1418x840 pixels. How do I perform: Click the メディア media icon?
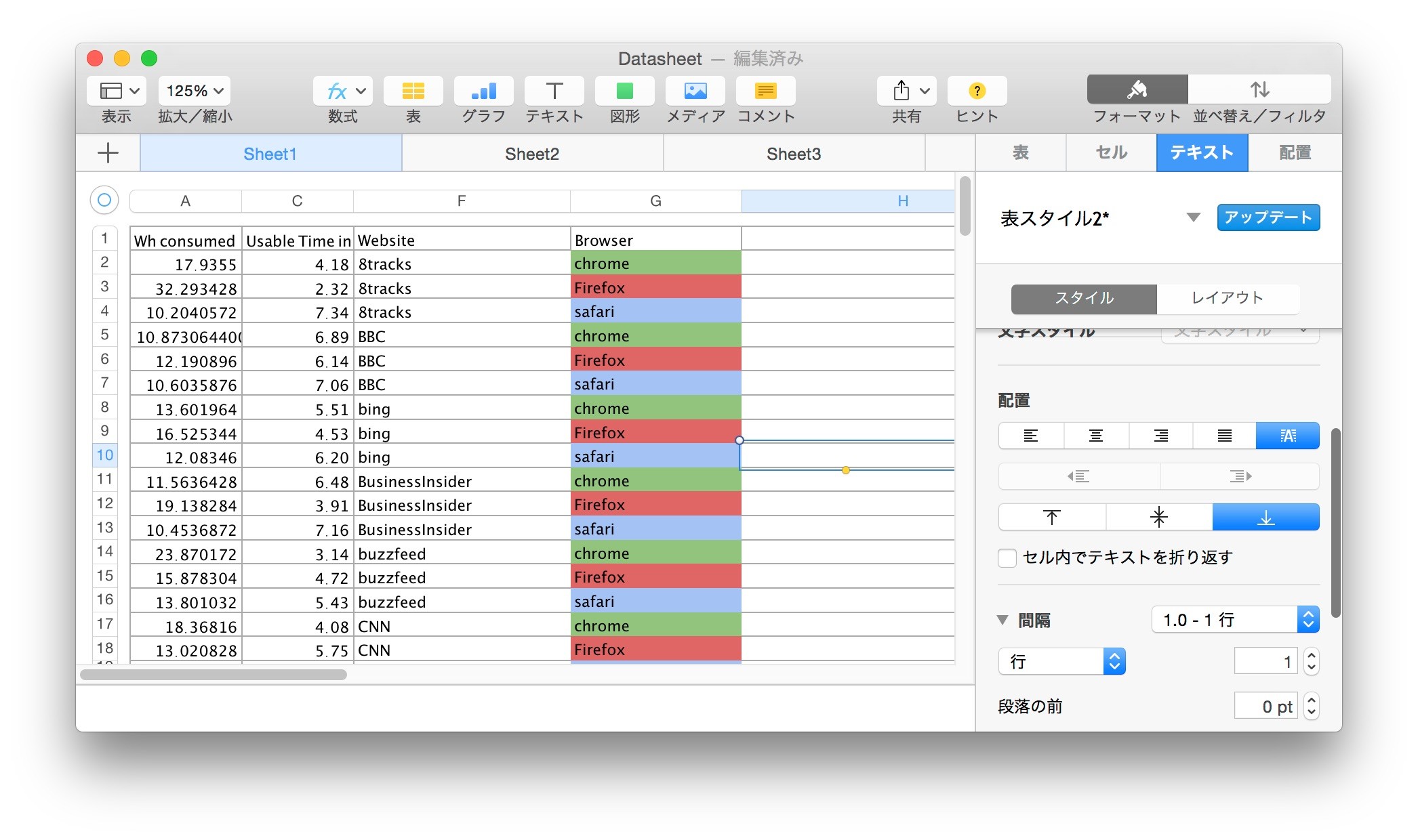click(695, 91)
